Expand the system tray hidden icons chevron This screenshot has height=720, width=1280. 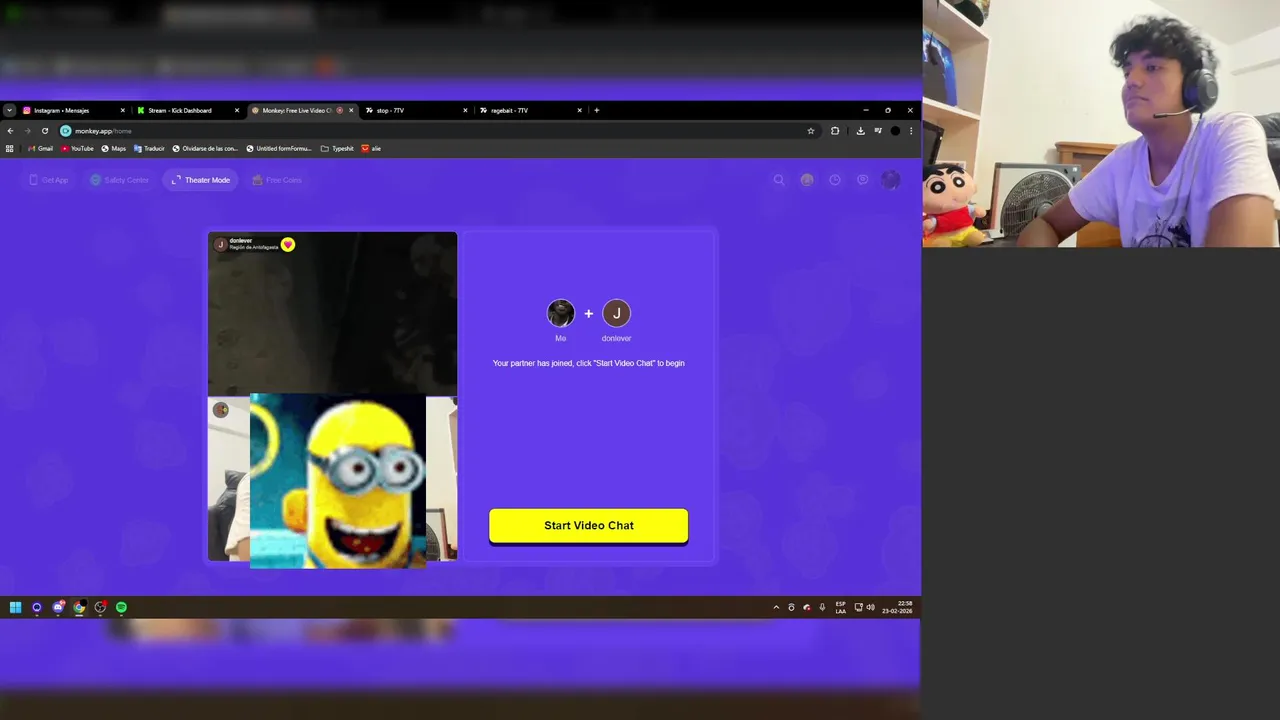point(776,607)
